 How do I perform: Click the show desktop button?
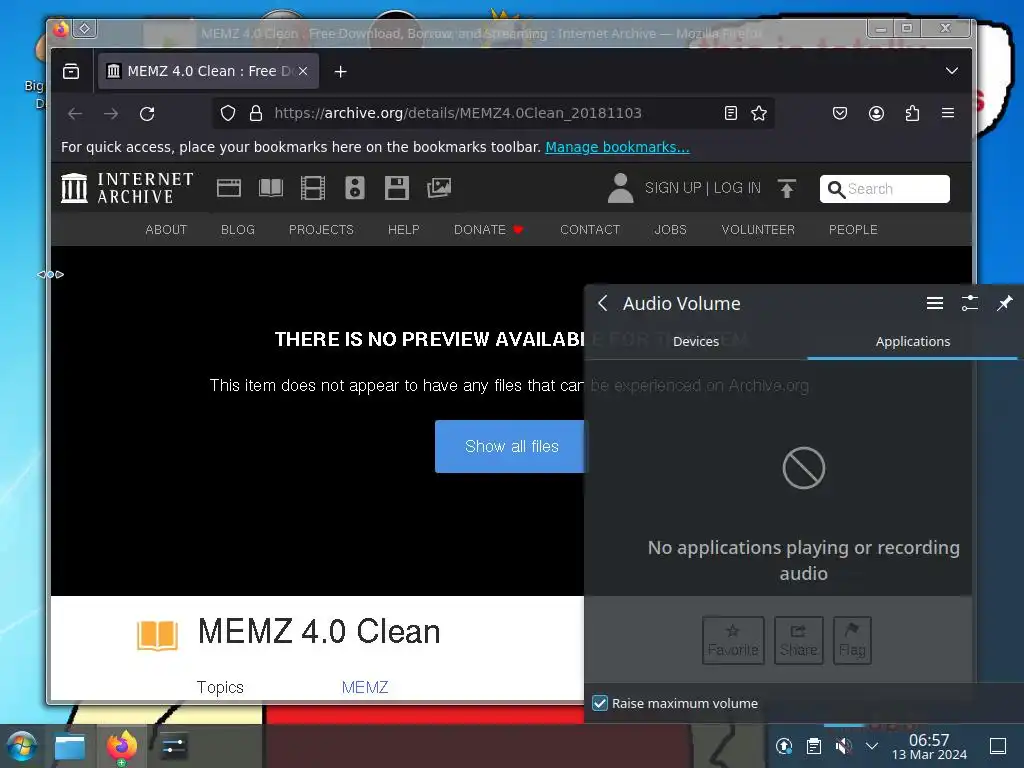pos(997,746)
